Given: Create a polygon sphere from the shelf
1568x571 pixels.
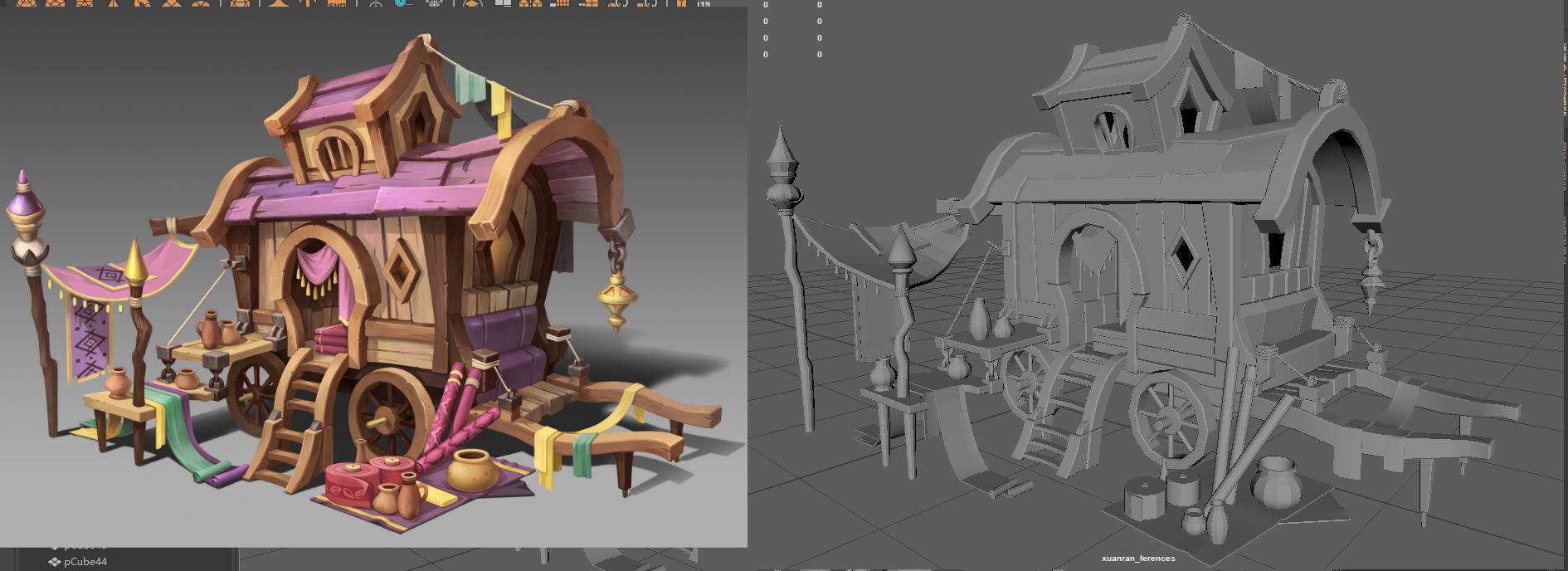Looking at the screenshot, I should pyautogui.click(x=27, y=3).
